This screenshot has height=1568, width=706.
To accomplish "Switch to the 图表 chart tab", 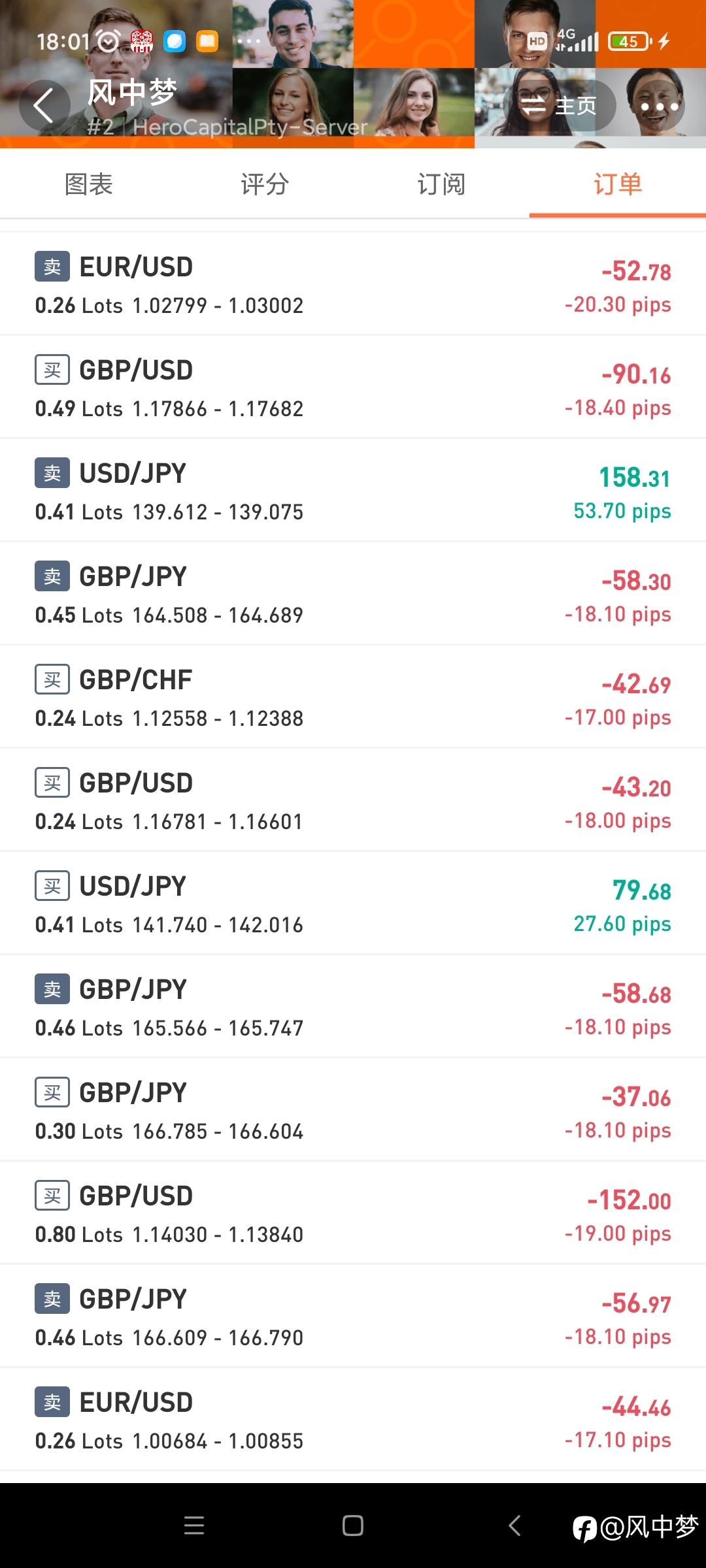I will 89,184.
